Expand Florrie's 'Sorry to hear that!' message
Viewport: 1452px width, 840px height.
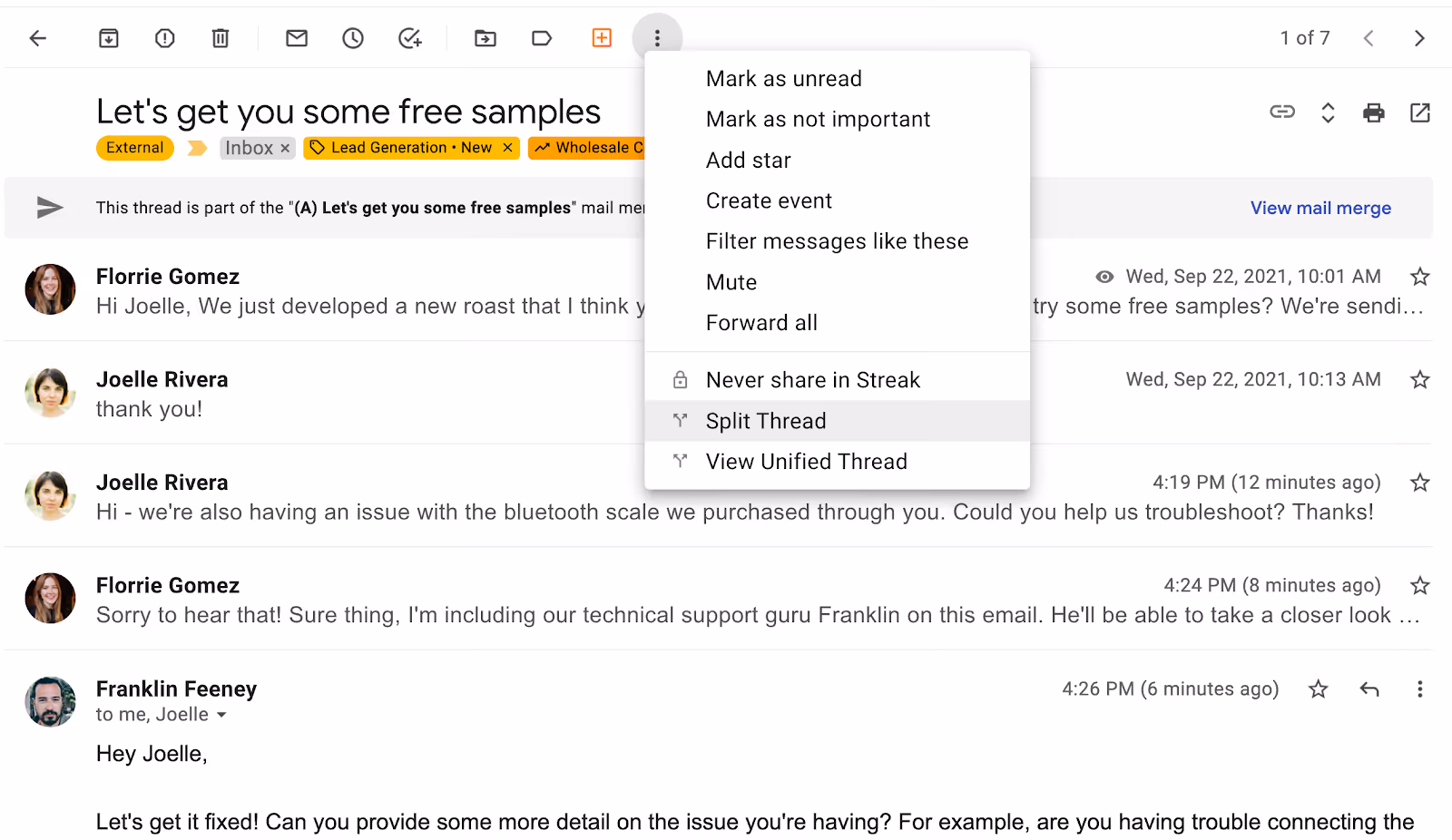click(x=719, y=599)
